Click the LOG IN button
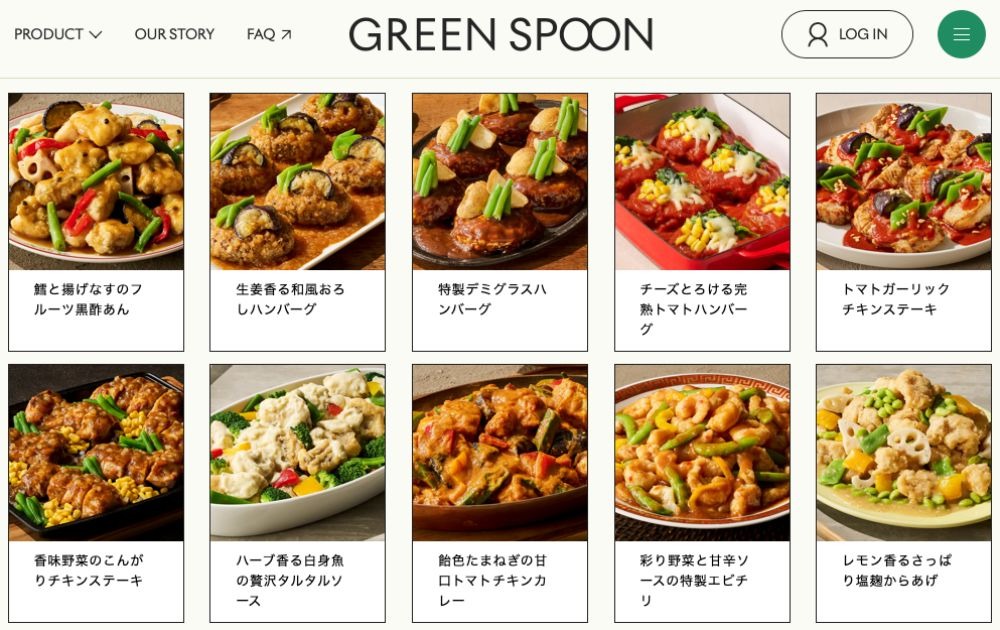1000x630 pixels. 847,34
